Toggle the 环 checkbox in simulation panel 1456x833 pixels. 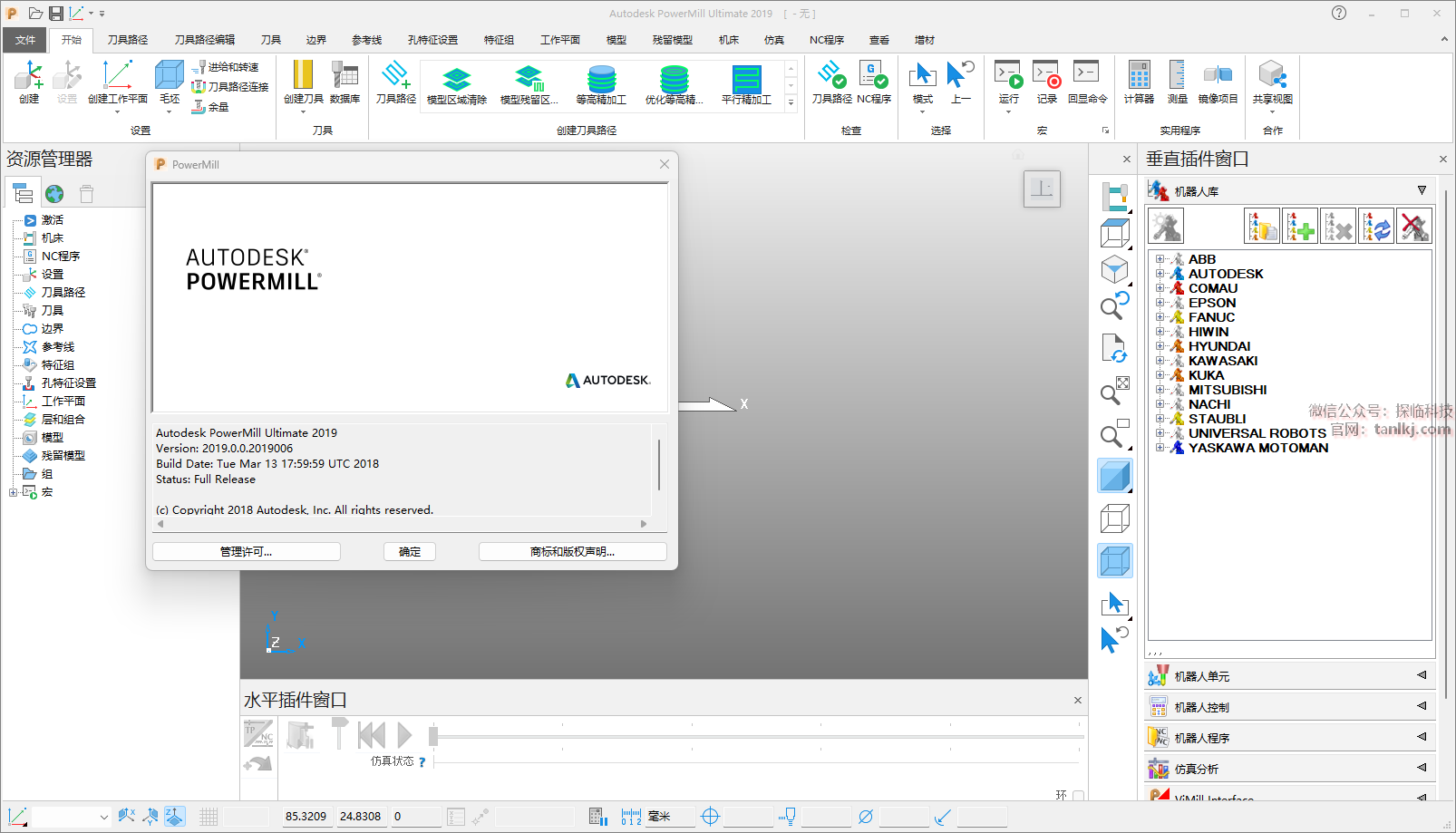tap(1078, 796)
